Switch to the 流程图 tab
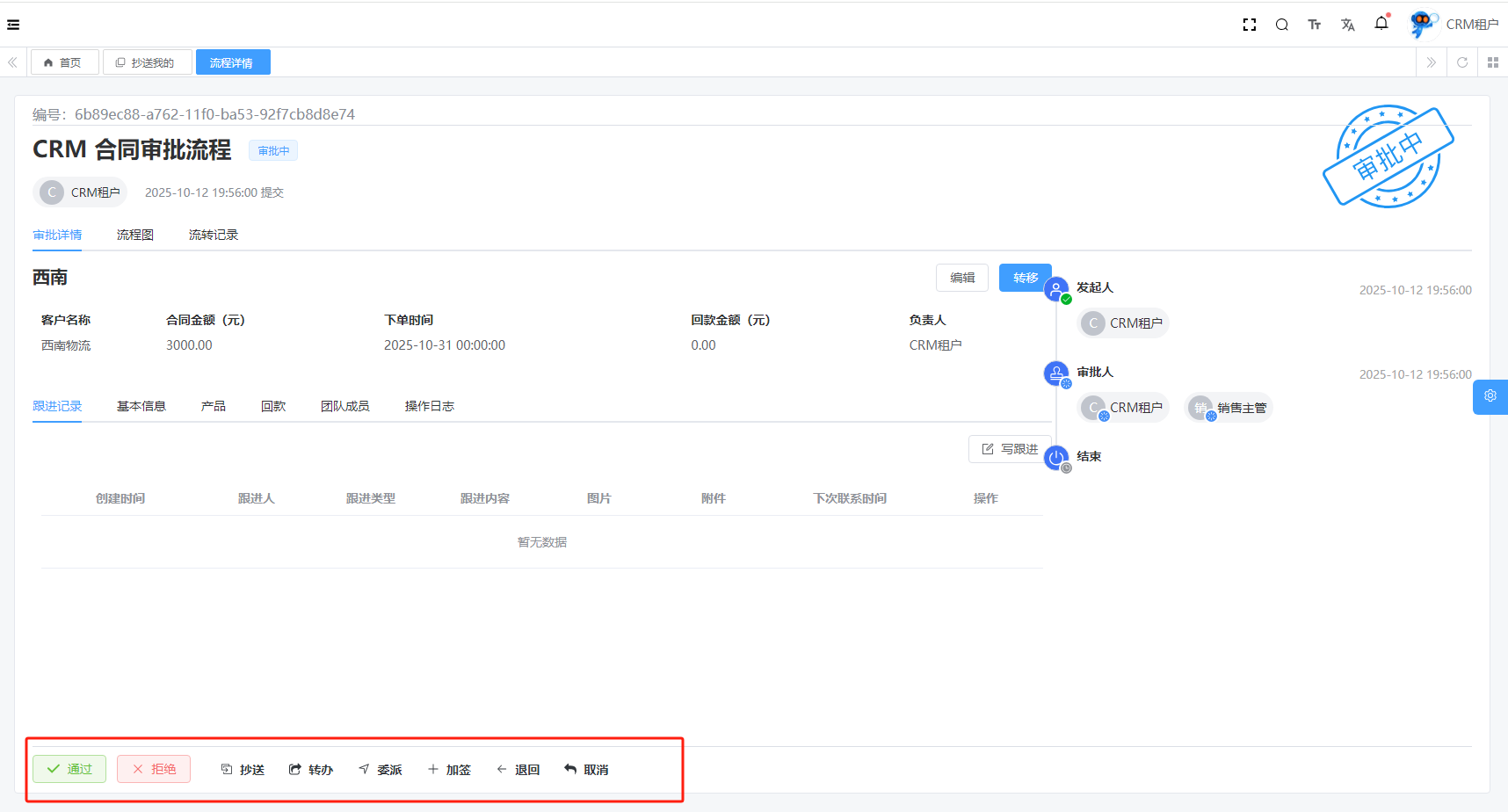1508x812 pixels. [134, 235]
